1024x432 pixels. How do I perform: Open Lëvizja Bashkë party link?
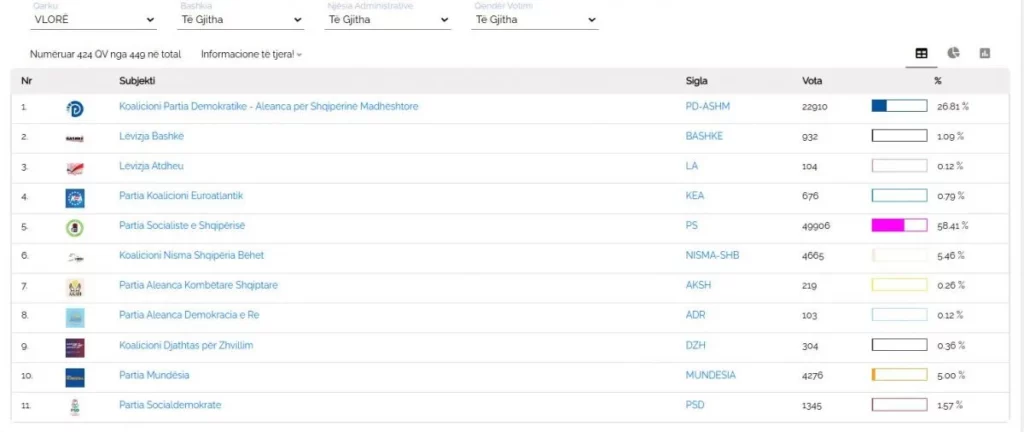tap(151, 136)
